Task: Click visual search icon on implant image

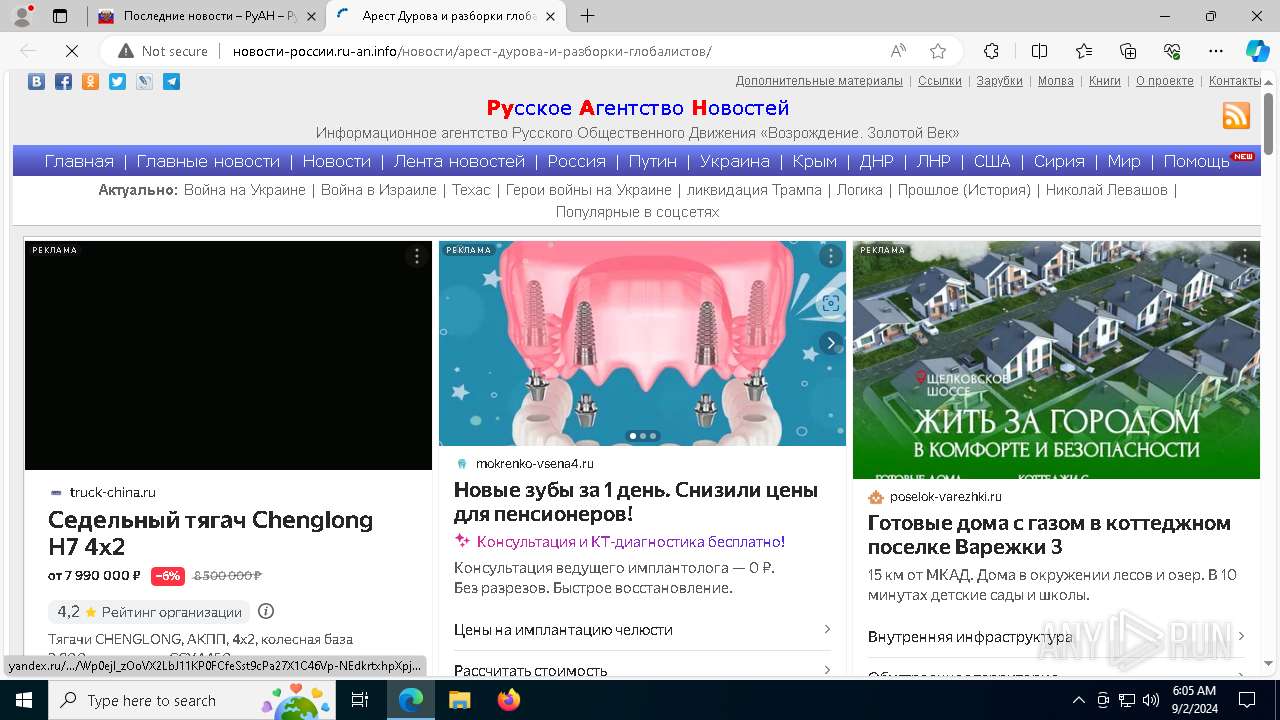Action: point(831,304)
